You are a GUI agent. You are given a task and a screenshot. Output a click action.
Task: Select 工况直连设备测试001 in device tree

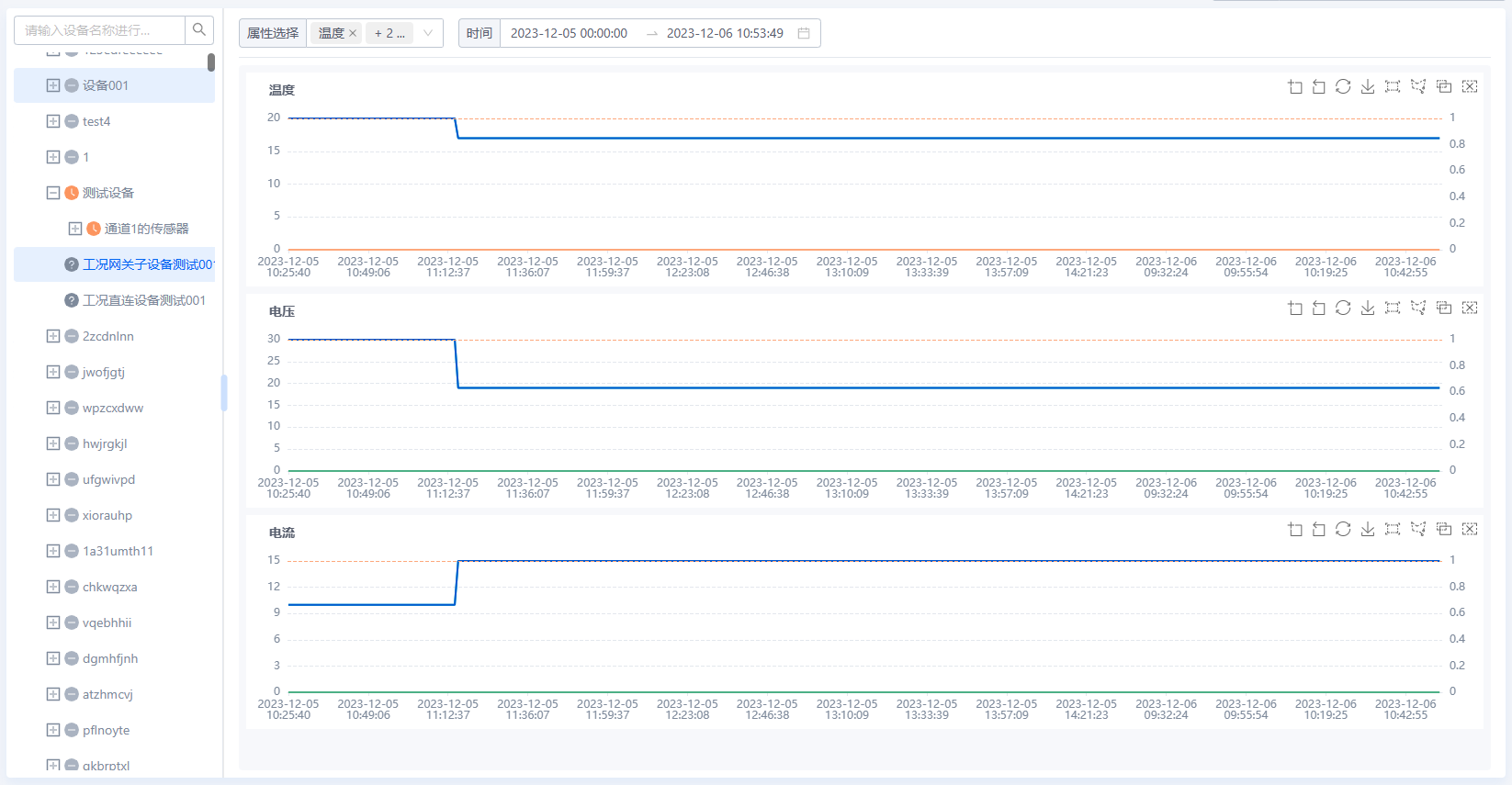point(144,300)
